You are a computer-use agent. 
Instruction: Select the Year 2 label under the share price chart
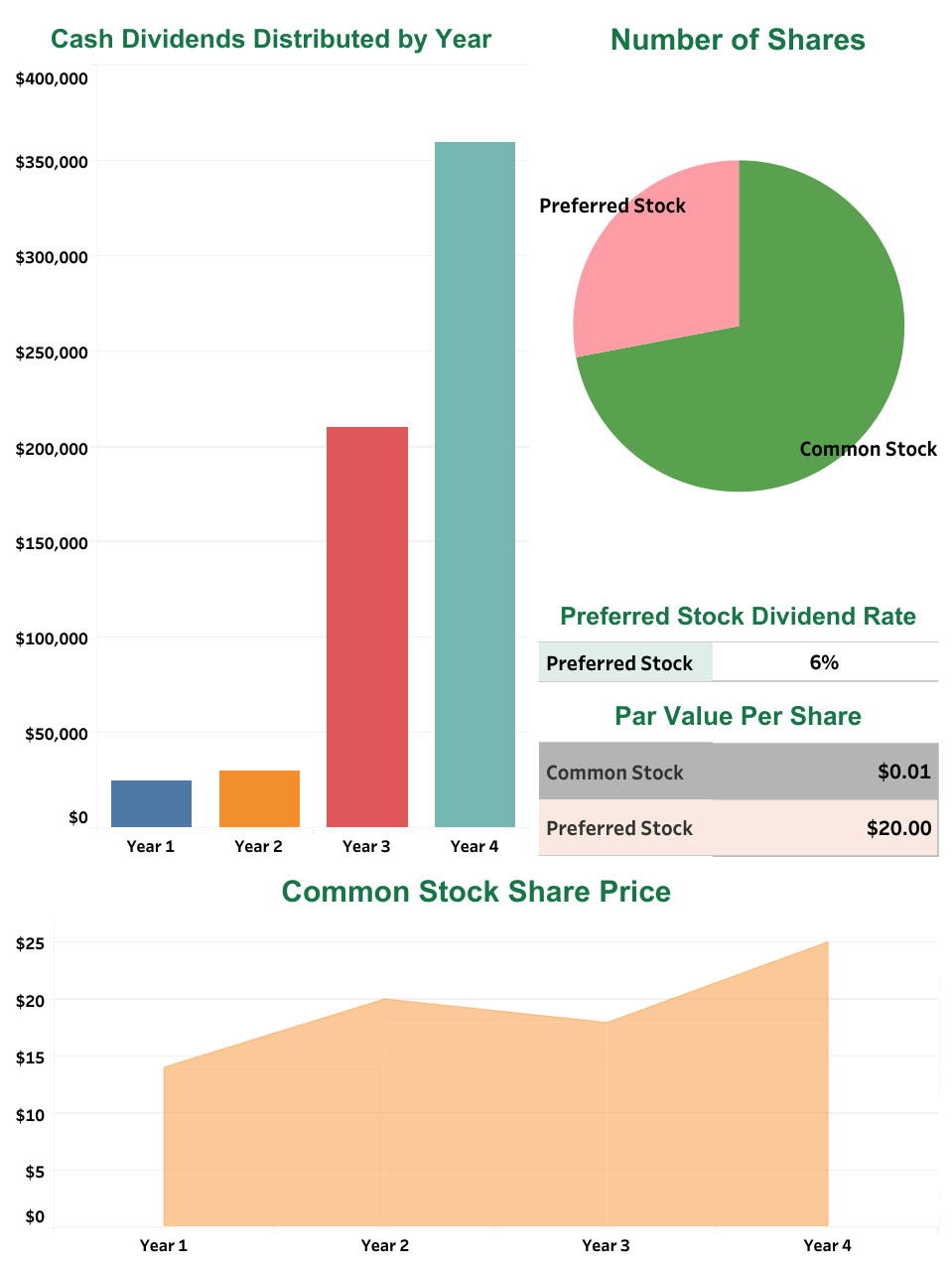(x=385, y=1243)
